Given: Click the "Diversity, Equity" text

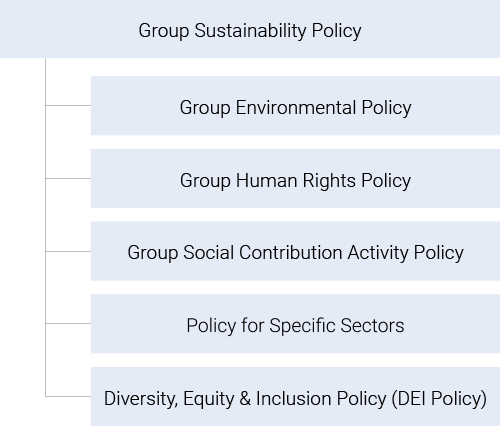Looking at the screenshot, I should tap(169, 399).
